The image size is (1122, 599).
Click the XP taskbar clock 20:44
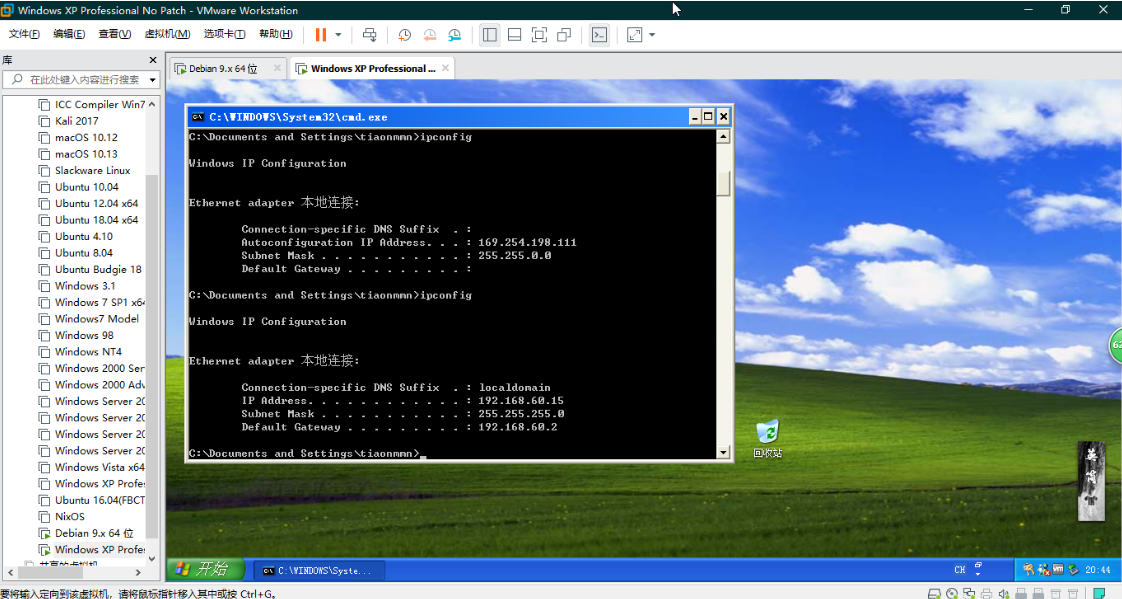pyautogui.click(x=1097, y=570)
